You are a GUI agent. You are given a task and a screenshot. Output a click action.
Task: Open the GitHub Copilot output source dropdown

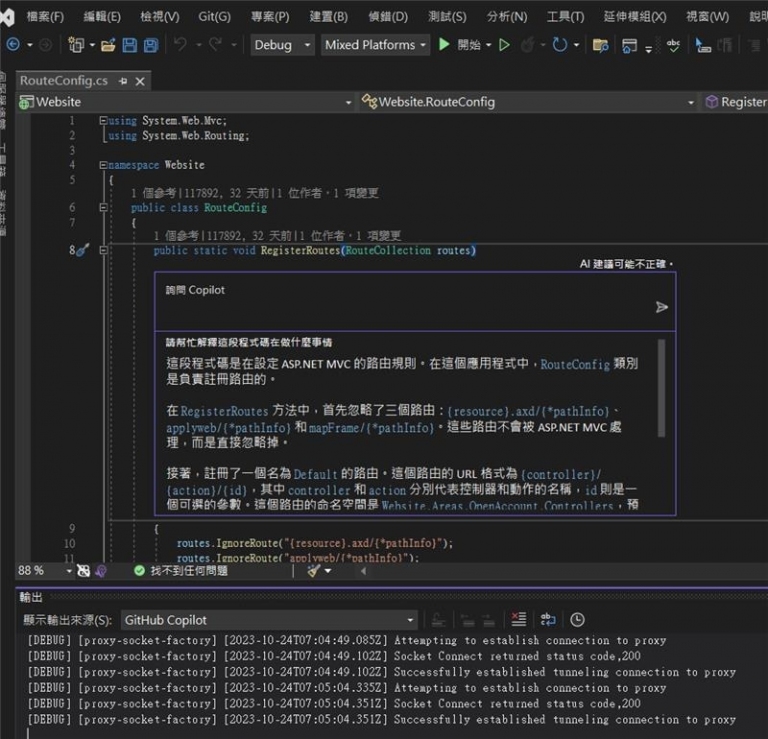269,620
